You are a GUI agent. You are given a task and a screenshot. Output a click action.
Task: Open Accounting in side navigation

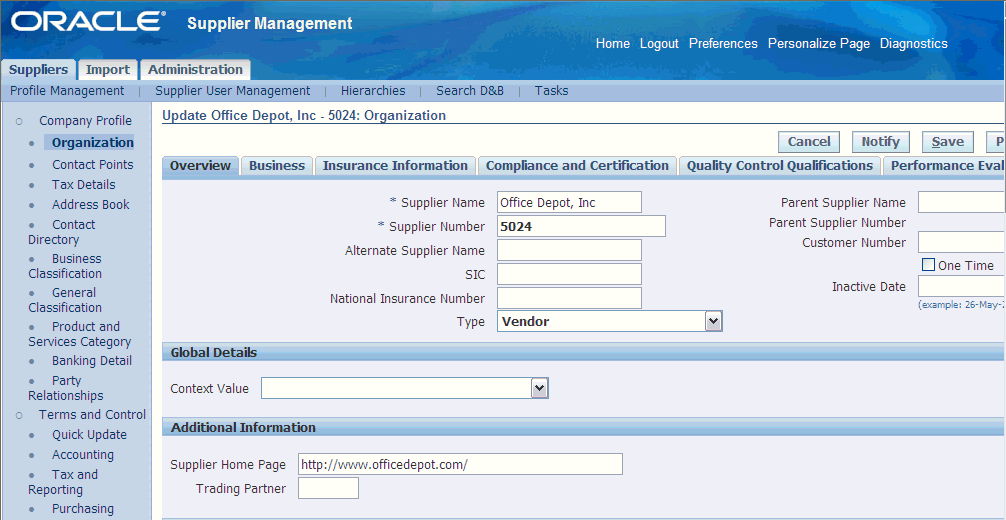(x=83, y=454)
